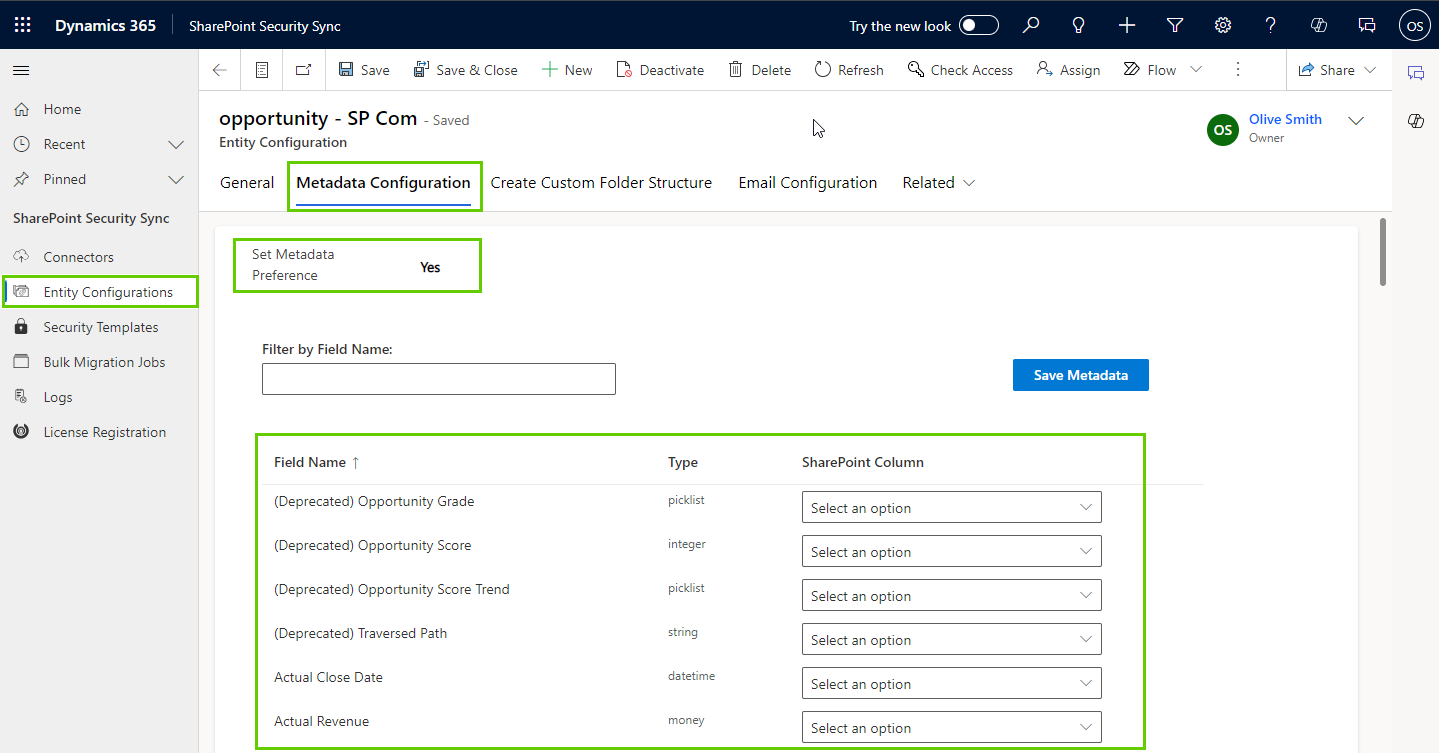The image size is (1439, 753).
Task: Expand the Recent section in sidebar
Action: (176, 144)
